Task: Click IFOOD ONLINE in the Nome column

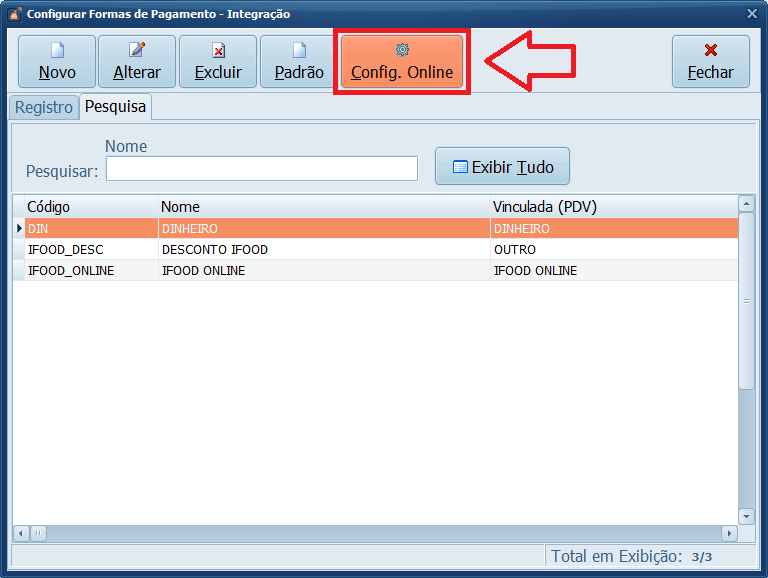Action: point(324,270)
